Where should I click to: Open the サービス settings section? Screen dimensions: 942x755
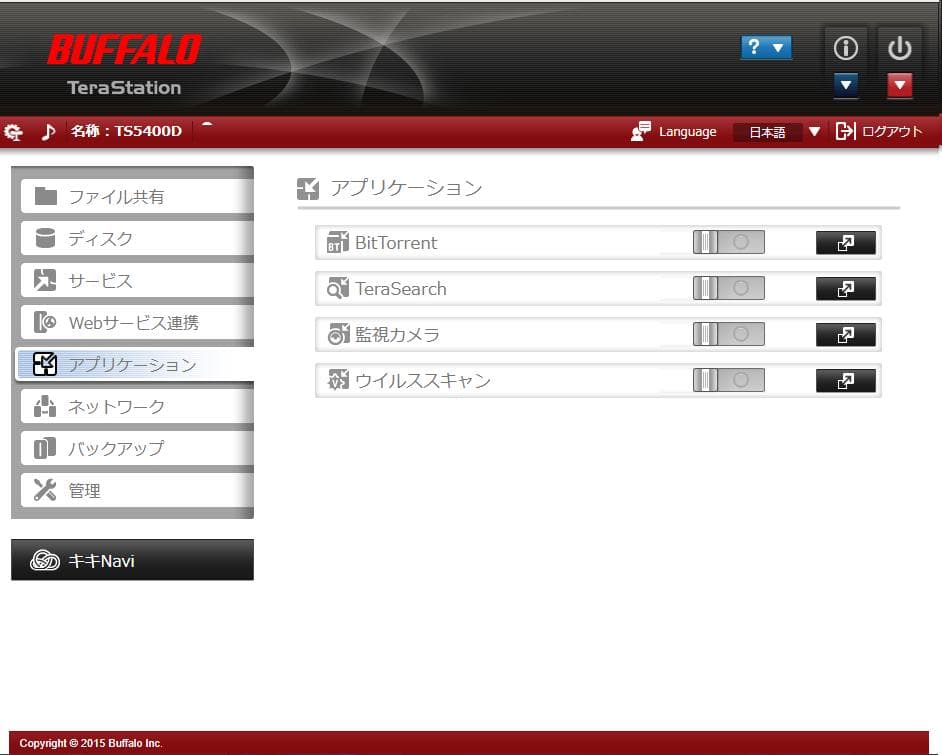pyautogui.click(x=45, y=280)
